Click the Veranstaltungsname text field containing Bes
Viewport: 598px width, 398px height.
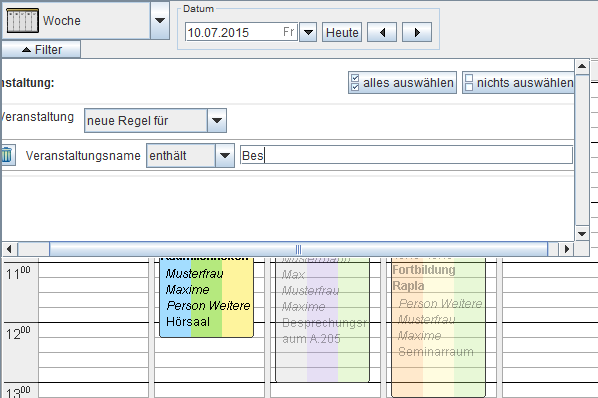point(407,156)
